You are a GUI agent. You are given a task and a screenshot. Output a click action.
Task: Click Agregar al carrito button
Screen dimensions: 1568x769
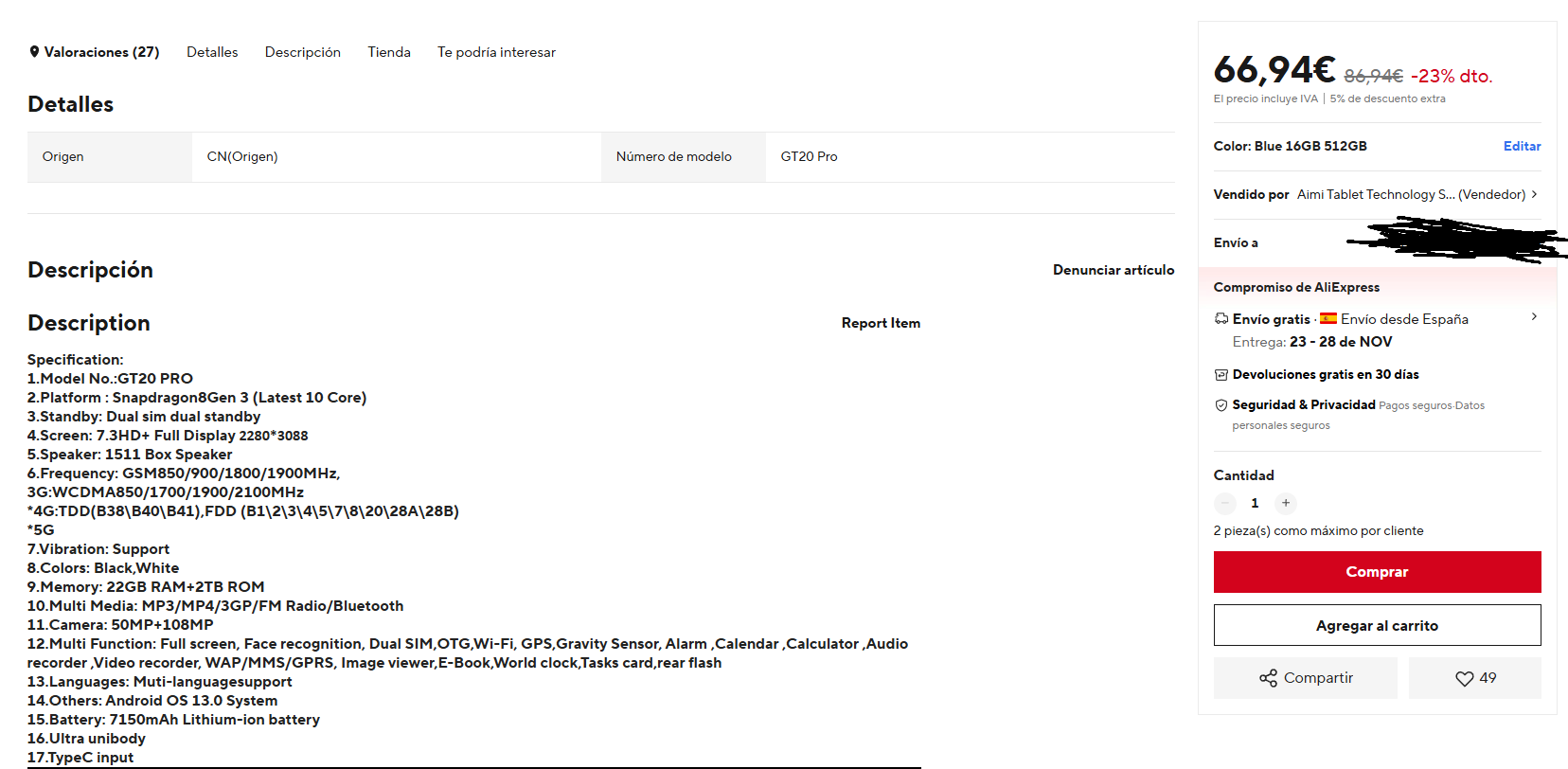[1377, 625]
